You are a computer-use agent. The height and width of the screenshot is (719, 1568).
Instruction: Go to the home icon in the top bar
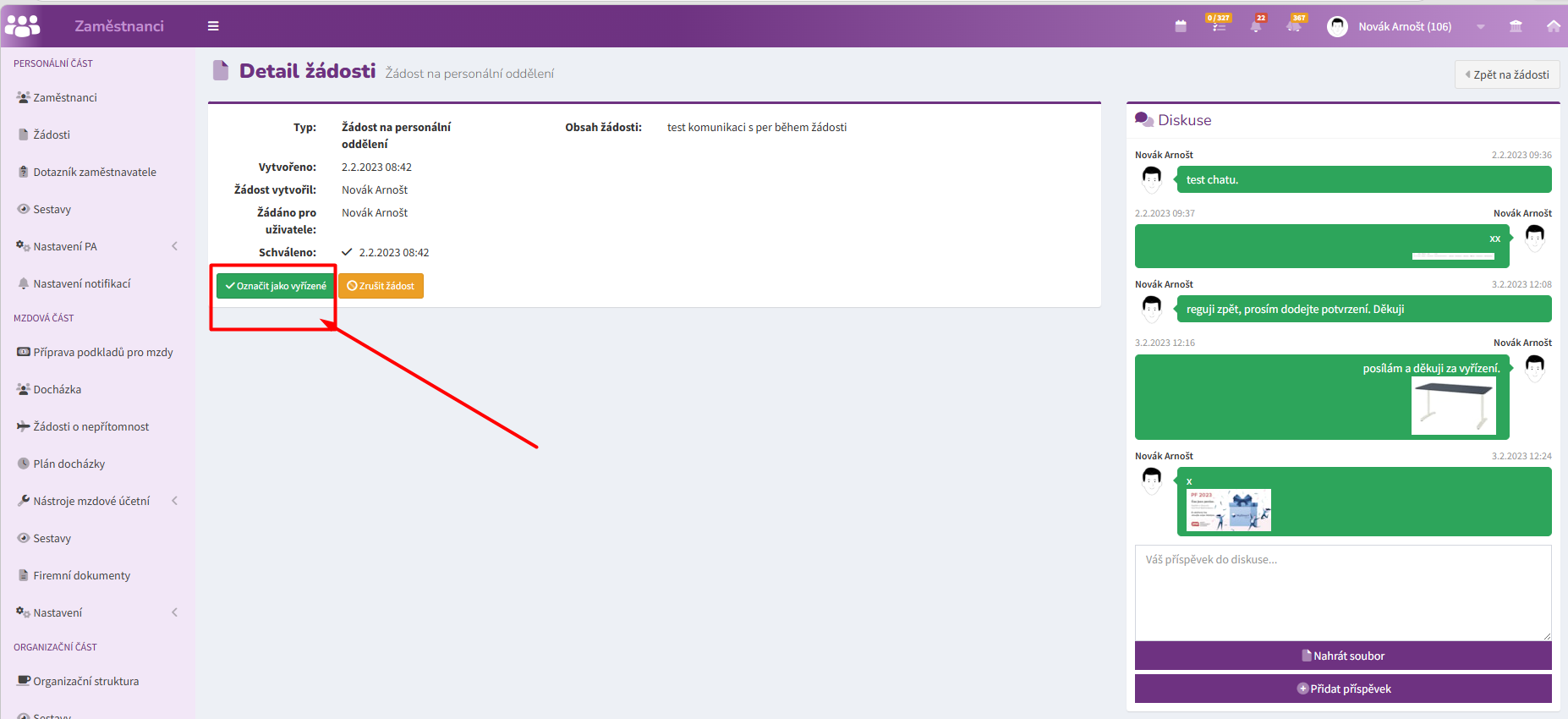pyautogui.click(x=1554, y=26)
